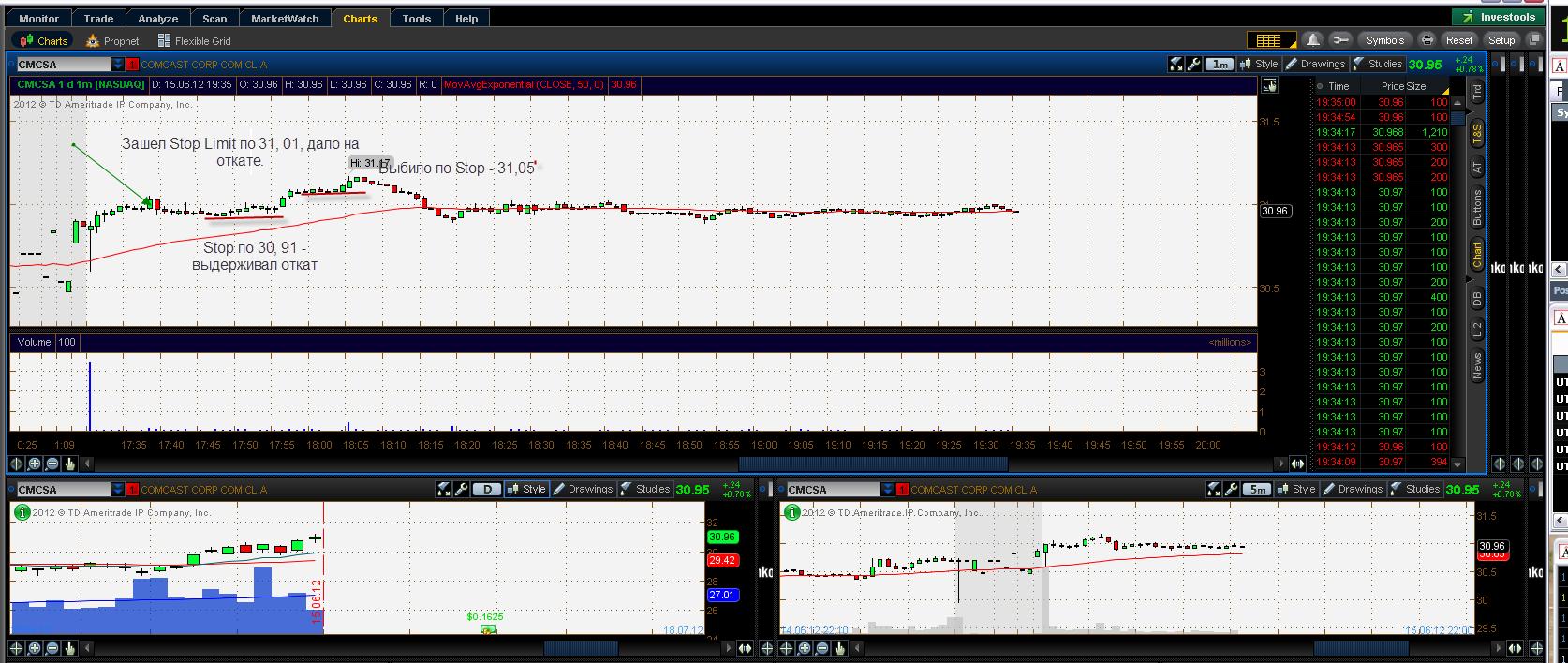1568x663 pixels.
Task: Click the scroll left arrow under main chart
Action: pyautogui.click(x=88, y=464)
